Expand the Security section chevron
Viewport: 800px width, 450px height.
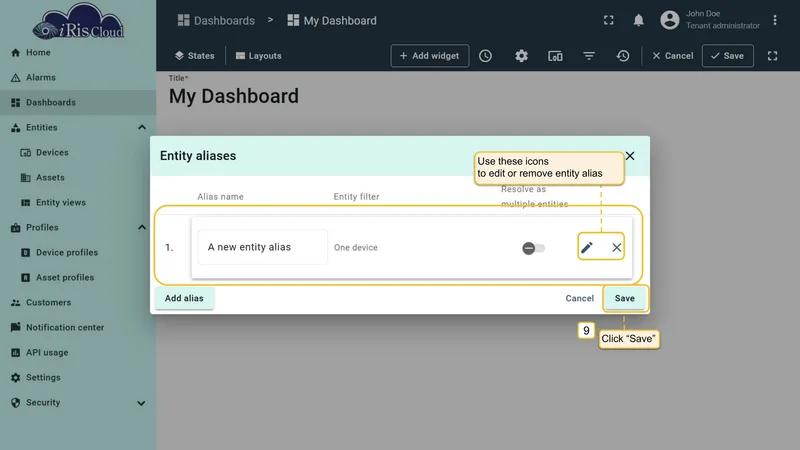tap(141, 403)
